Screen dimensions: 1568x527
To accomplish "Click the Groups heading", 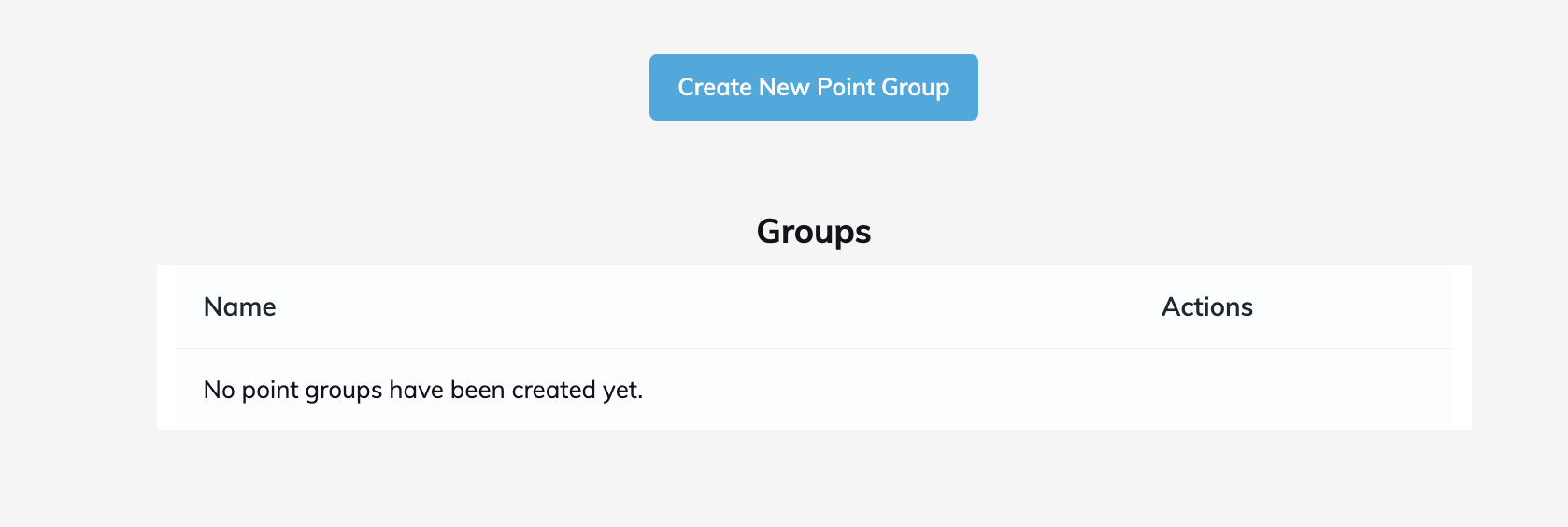I will [x=813, y=231].
